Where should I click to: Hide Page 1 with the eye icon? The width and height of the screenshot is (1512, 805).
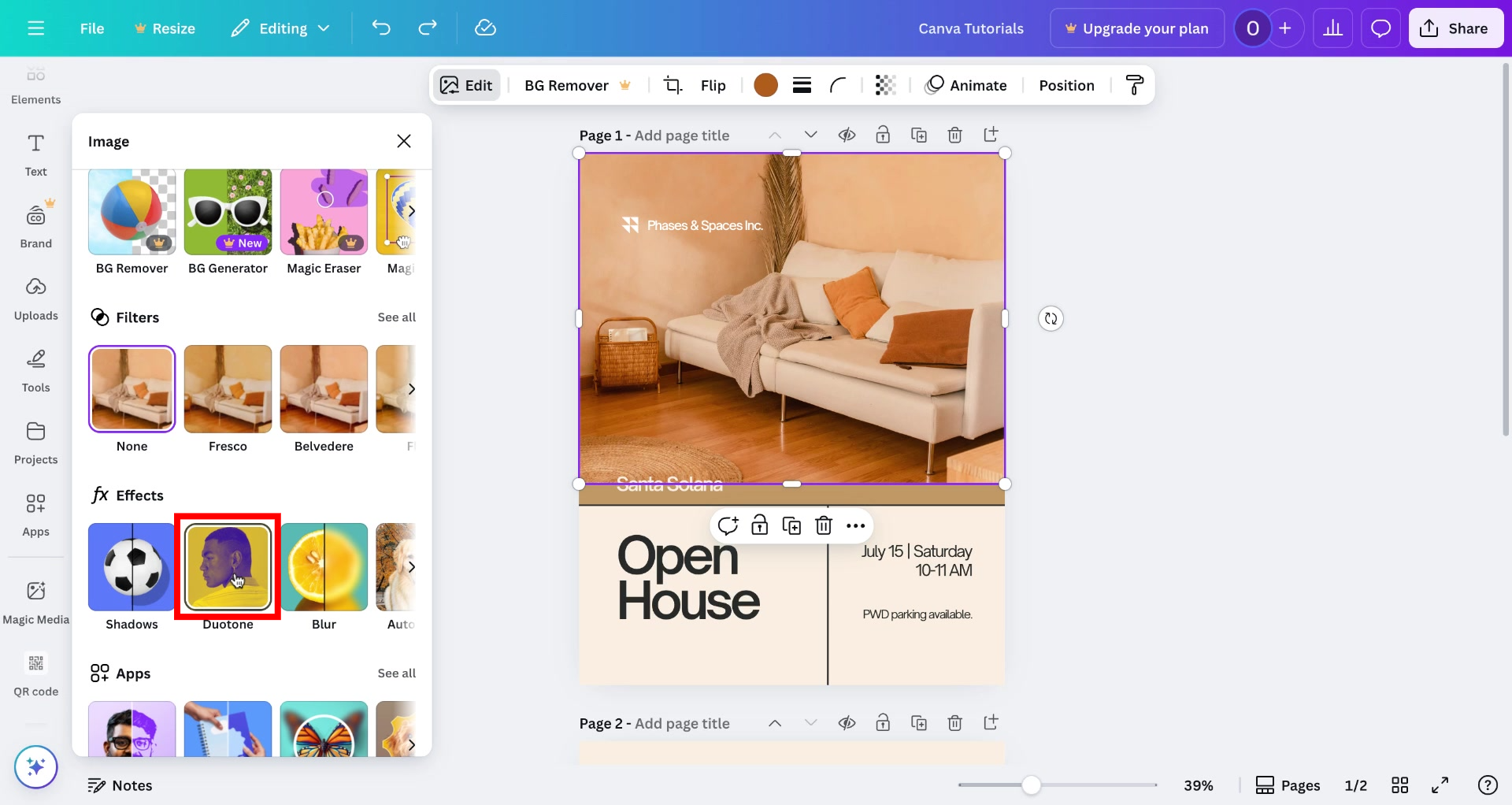(x=847, y=135)
